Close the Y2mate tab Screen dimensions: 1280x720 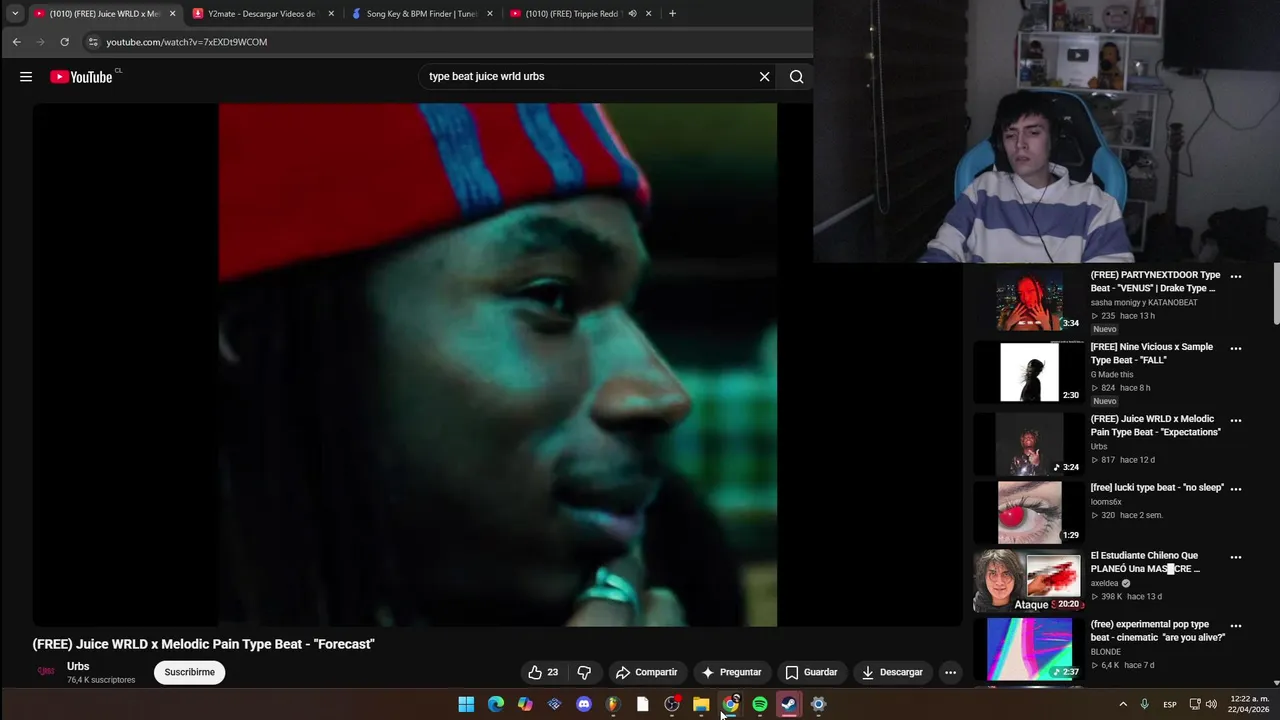click(331, 14)
